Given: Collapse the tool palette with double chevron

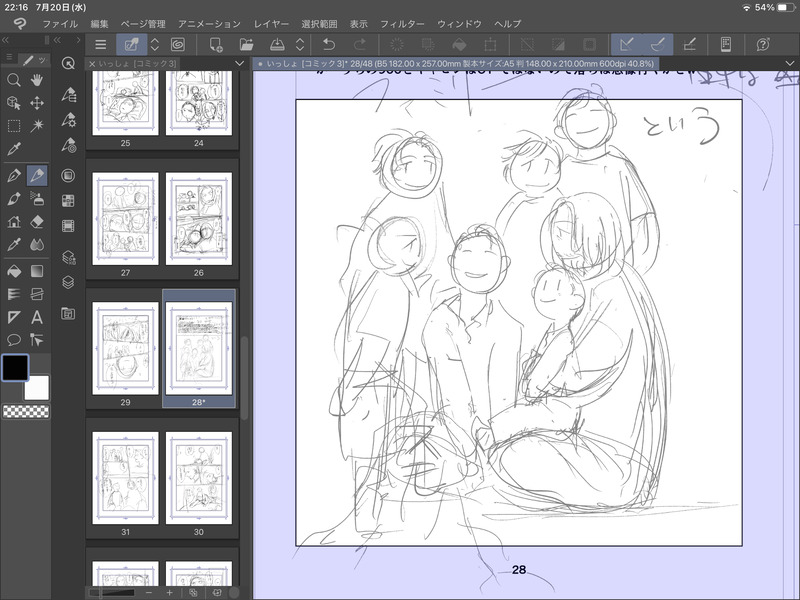Looking at the screenshot, I should [x=5, y=40].
